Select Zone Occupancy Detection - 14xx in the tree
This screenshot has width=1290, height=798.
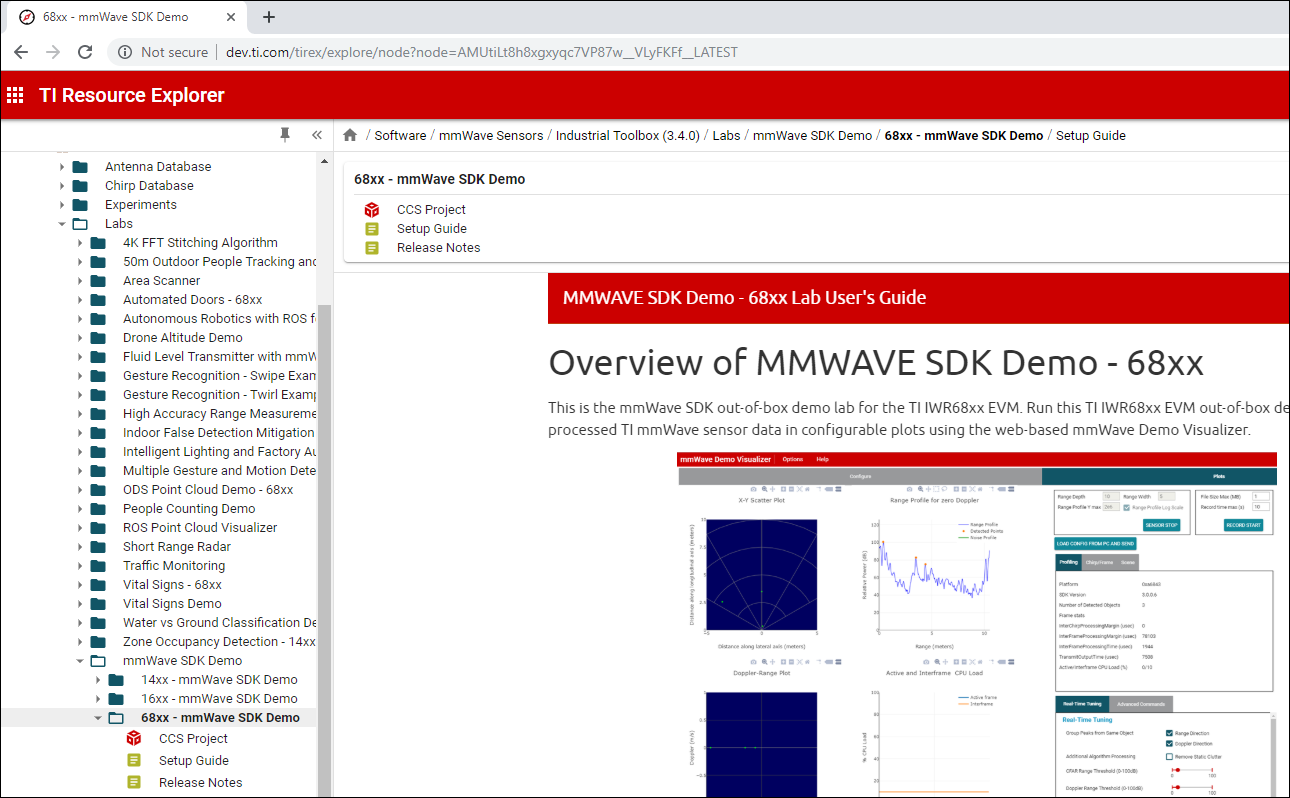(x=220, y=642)
